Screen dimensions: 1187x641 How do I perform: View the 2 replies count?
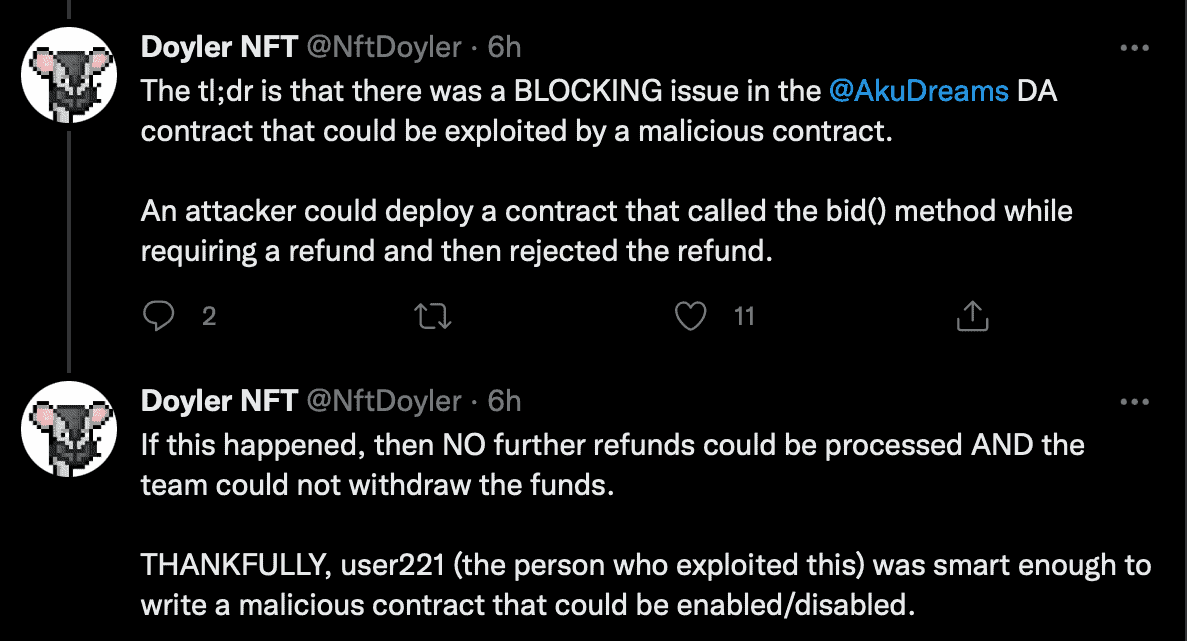(x=209, y=316)
